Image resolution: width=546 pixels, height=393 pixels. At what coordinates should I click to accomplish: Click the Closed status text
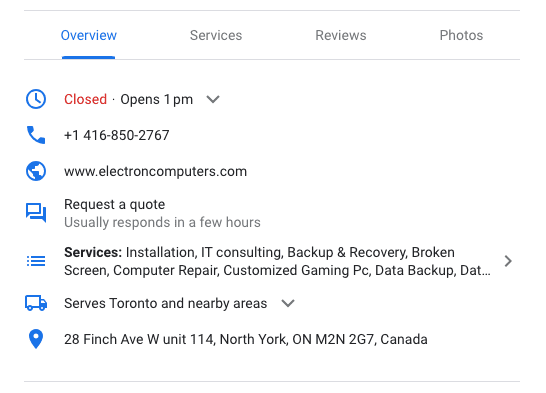[85, 100]
